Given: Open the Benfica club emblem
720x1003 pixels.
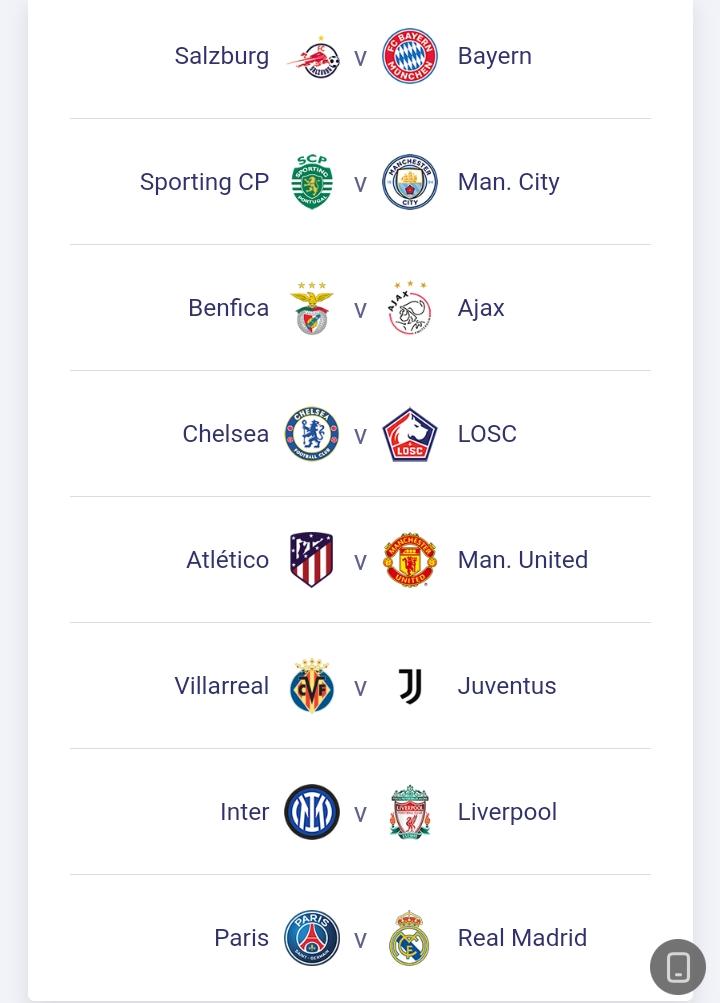Looking at the screenshot, I should [312, 308].
